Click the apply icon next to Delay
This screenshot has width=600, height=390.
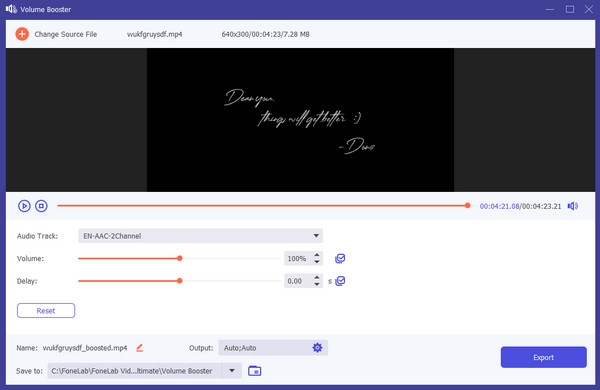[340, 281]
